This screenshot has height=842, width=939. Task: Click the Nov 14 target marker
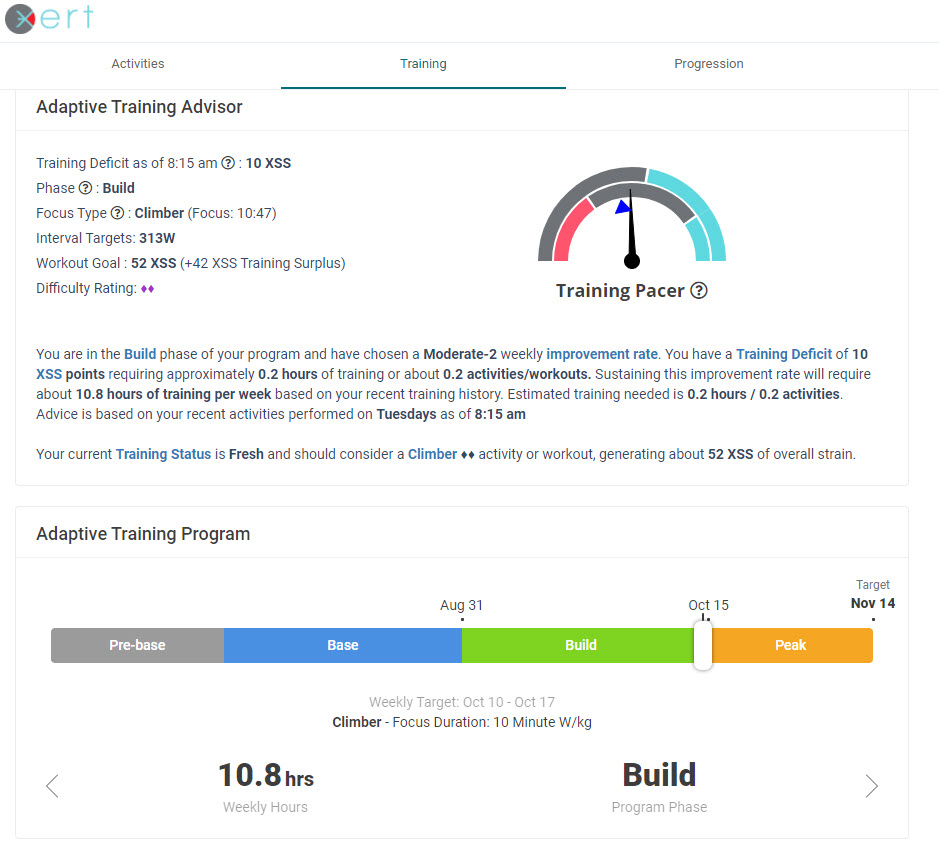pos(872,603)
